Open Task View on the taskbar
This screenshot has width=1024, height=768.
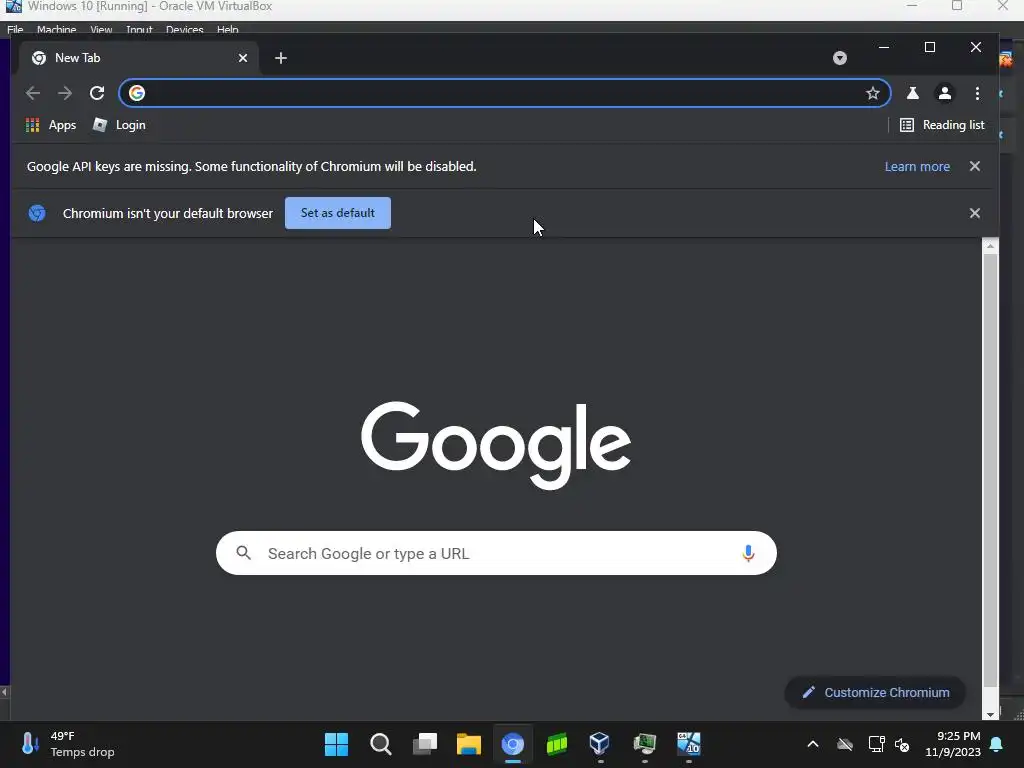424,744
